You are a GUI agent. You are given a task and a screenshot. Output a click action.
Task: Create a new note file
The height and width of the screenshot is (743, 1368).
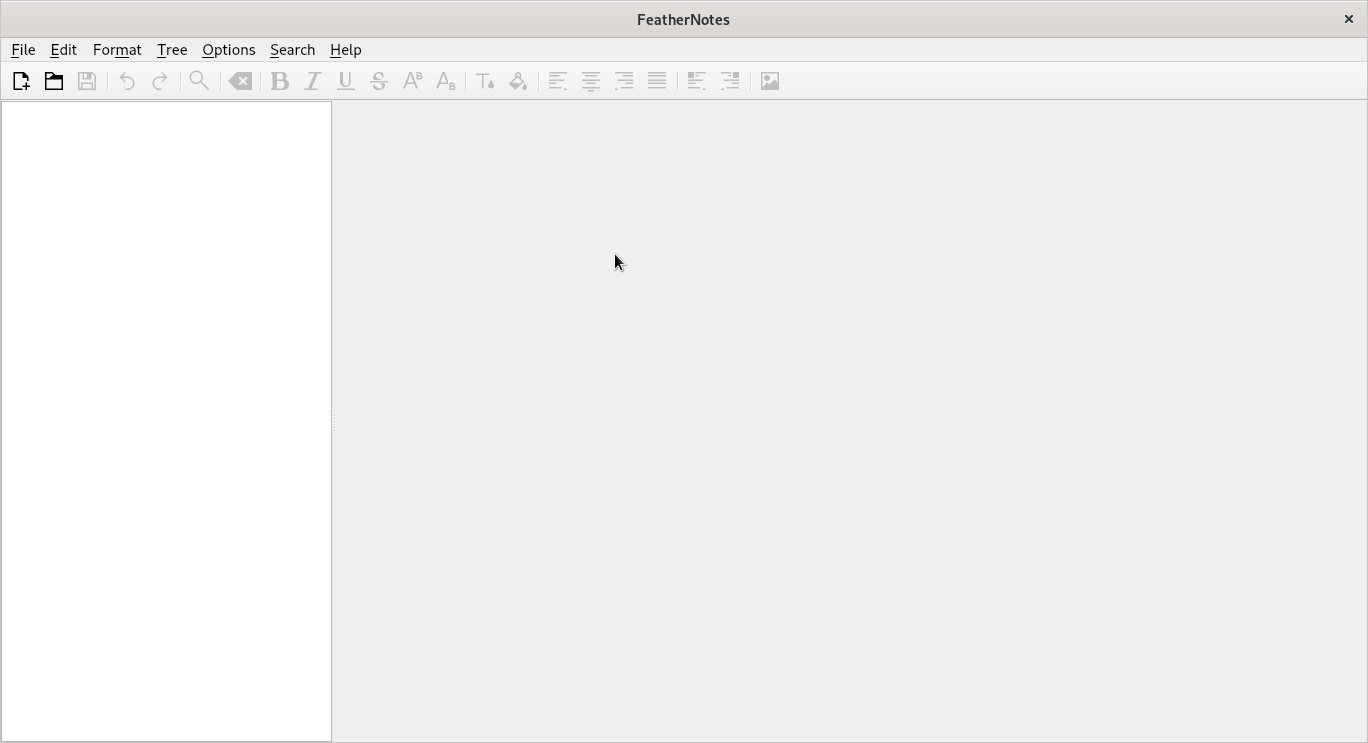click(x=21, y=81)
